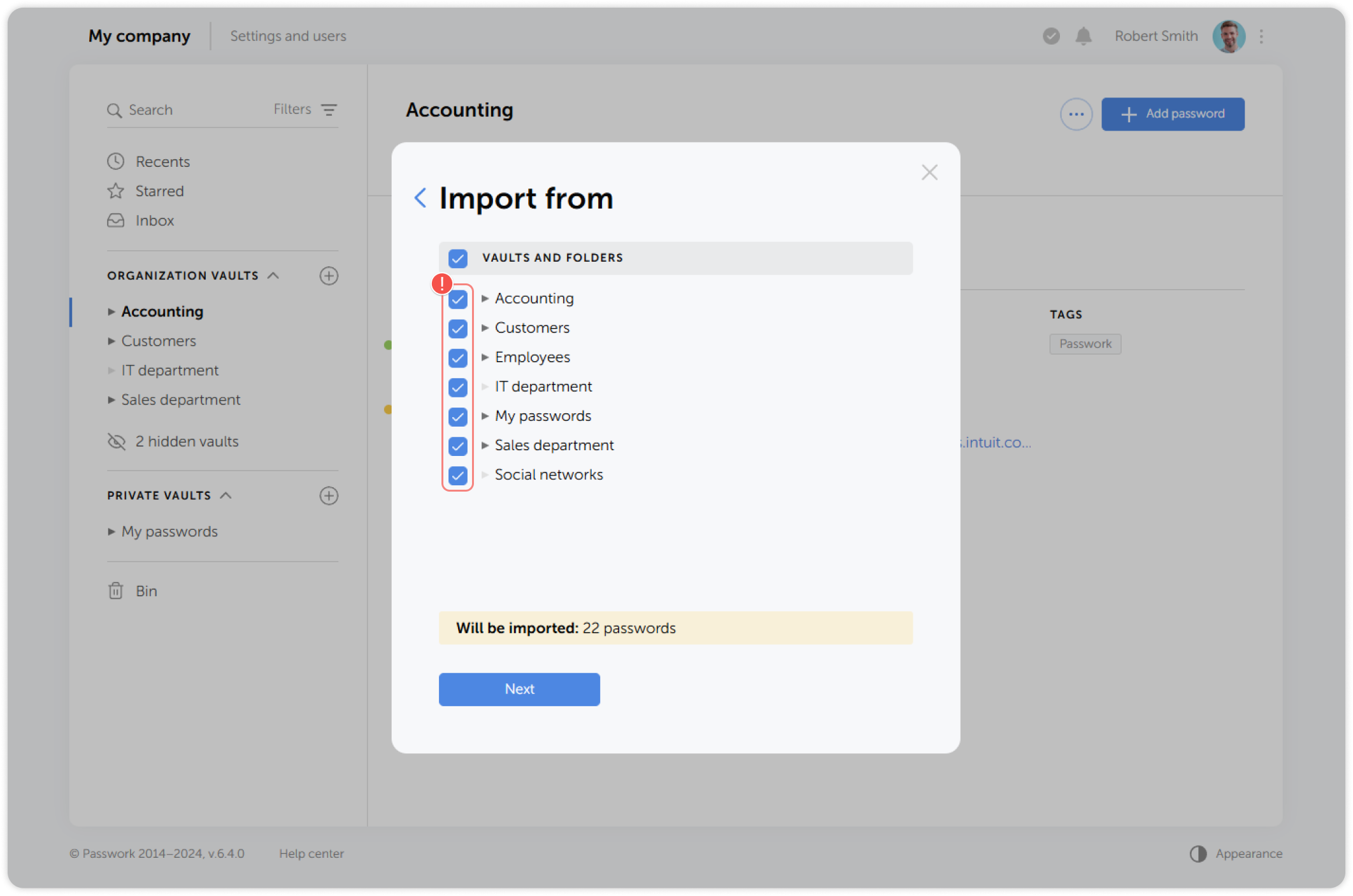The width and height of the screenshot is (1353, 896).
Task: Click the Next button
Action: point(519,689)
